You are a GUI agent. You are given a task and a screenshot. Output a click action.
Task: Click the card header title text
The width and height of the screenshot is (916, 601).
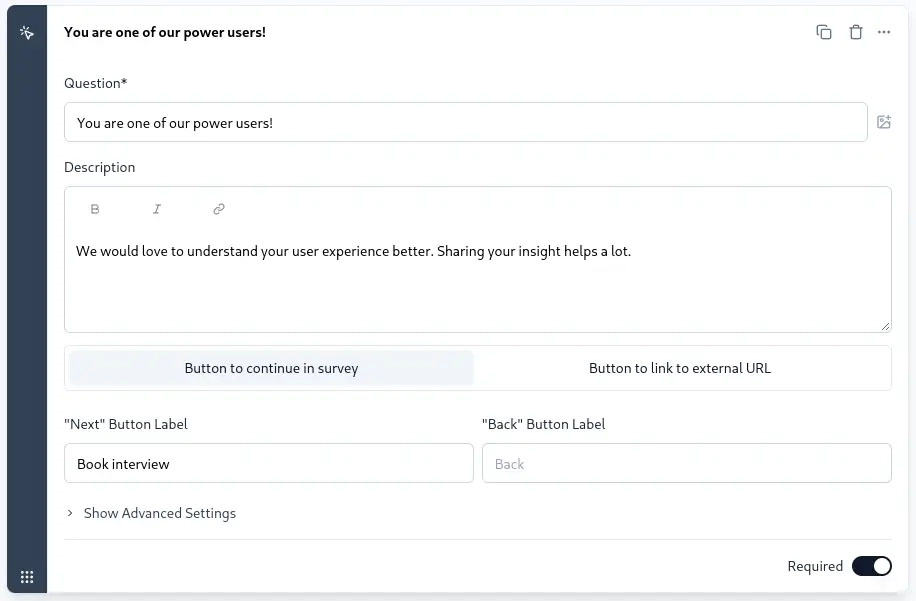[x=165, y=32]
